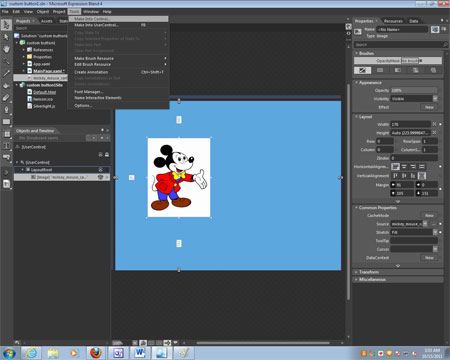Viewport: 450px width, 360px height.
Task: Toggle lock-all icon in Objects panel
Action: pos(107,155)
